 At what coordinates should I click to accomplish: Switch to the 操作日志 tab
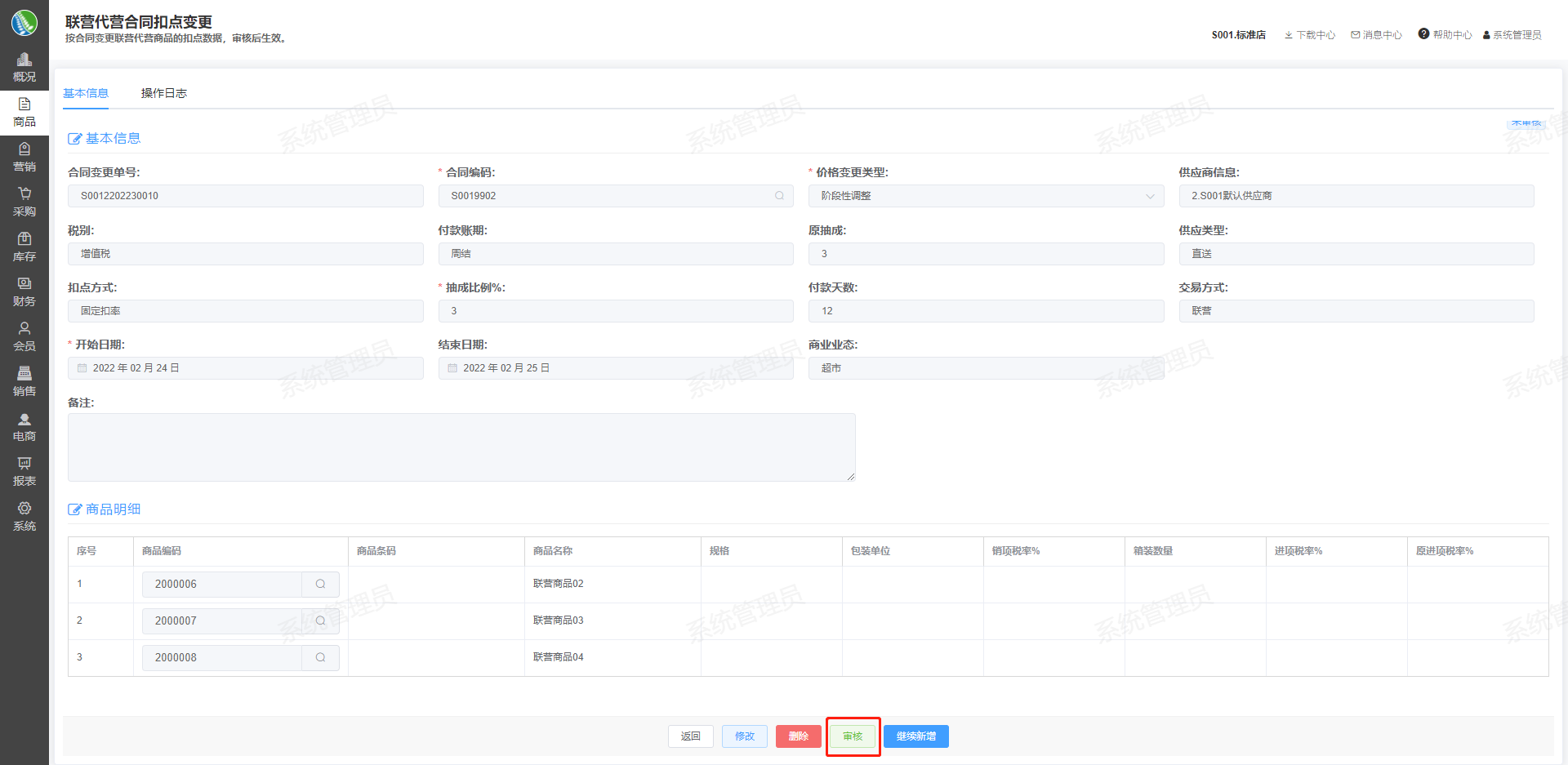[164, 93]
